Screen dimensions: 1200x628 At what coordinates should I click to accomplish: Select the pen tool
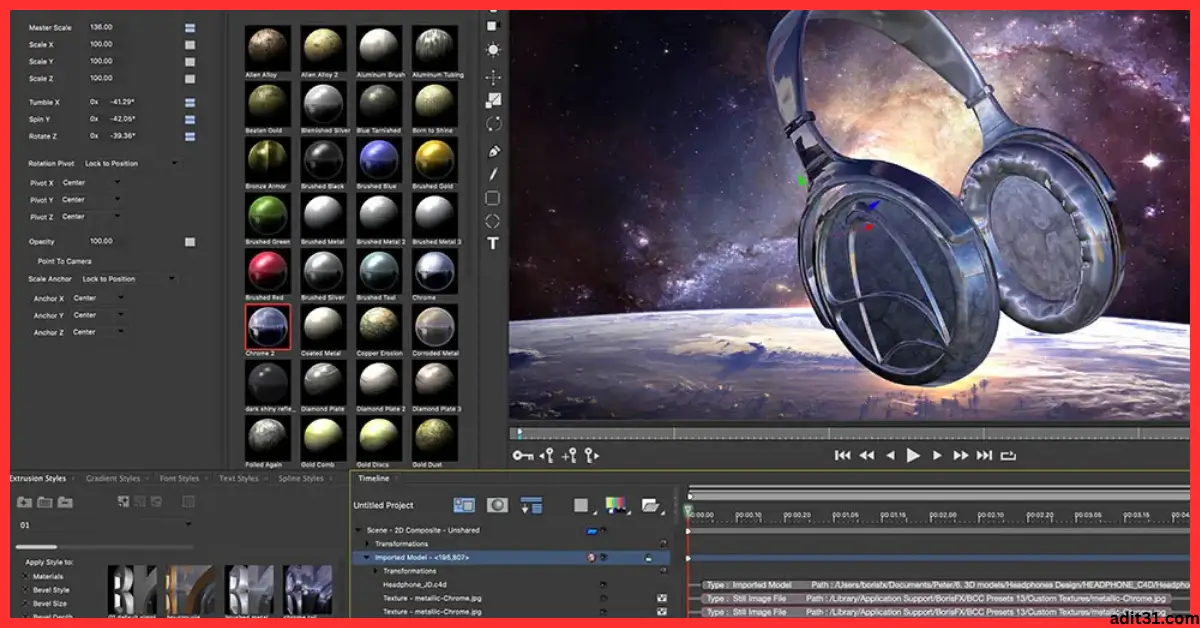click(x=493, y=152)
